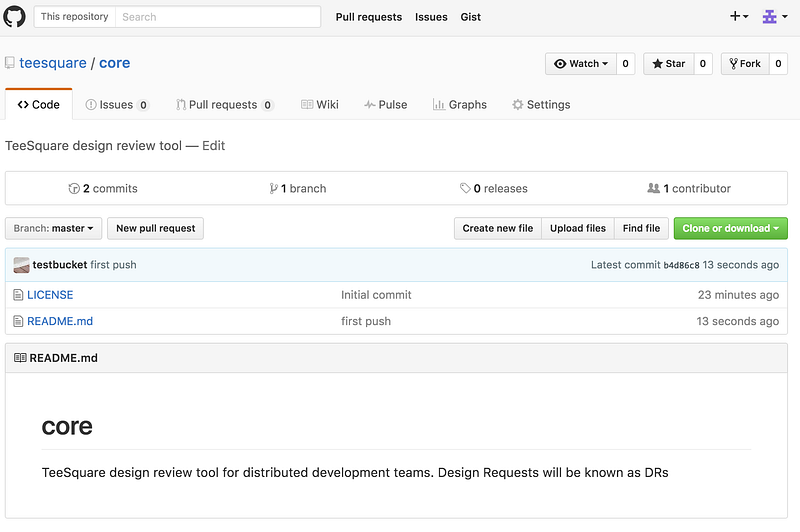Viewport: 800px width, 532px height.
Task: Open the plus create-new menu
Action: pyautogui.click(x=739, y=16)
